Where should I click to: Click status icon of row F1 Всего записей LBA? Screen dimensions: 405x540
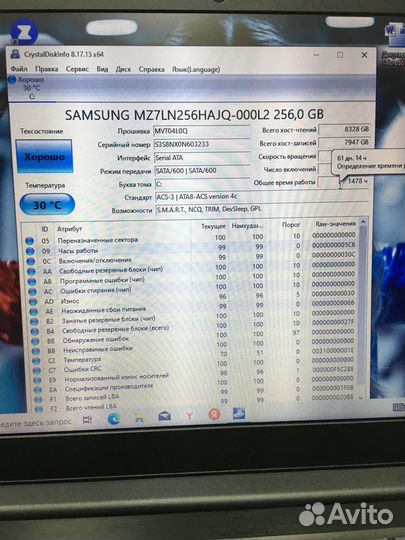click(x=39, y=400)
